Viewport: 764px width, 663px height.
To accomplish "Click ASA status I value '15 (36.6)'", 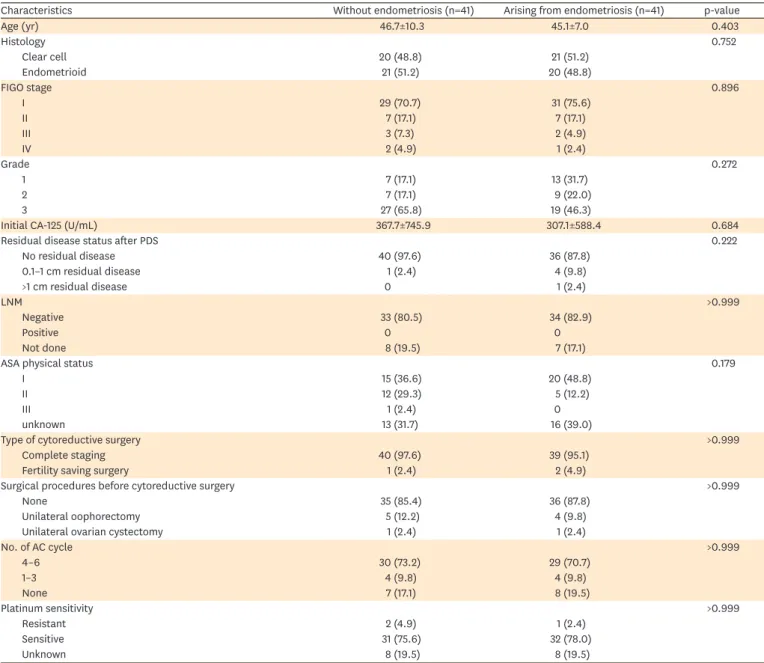I will tap(401, 379).
